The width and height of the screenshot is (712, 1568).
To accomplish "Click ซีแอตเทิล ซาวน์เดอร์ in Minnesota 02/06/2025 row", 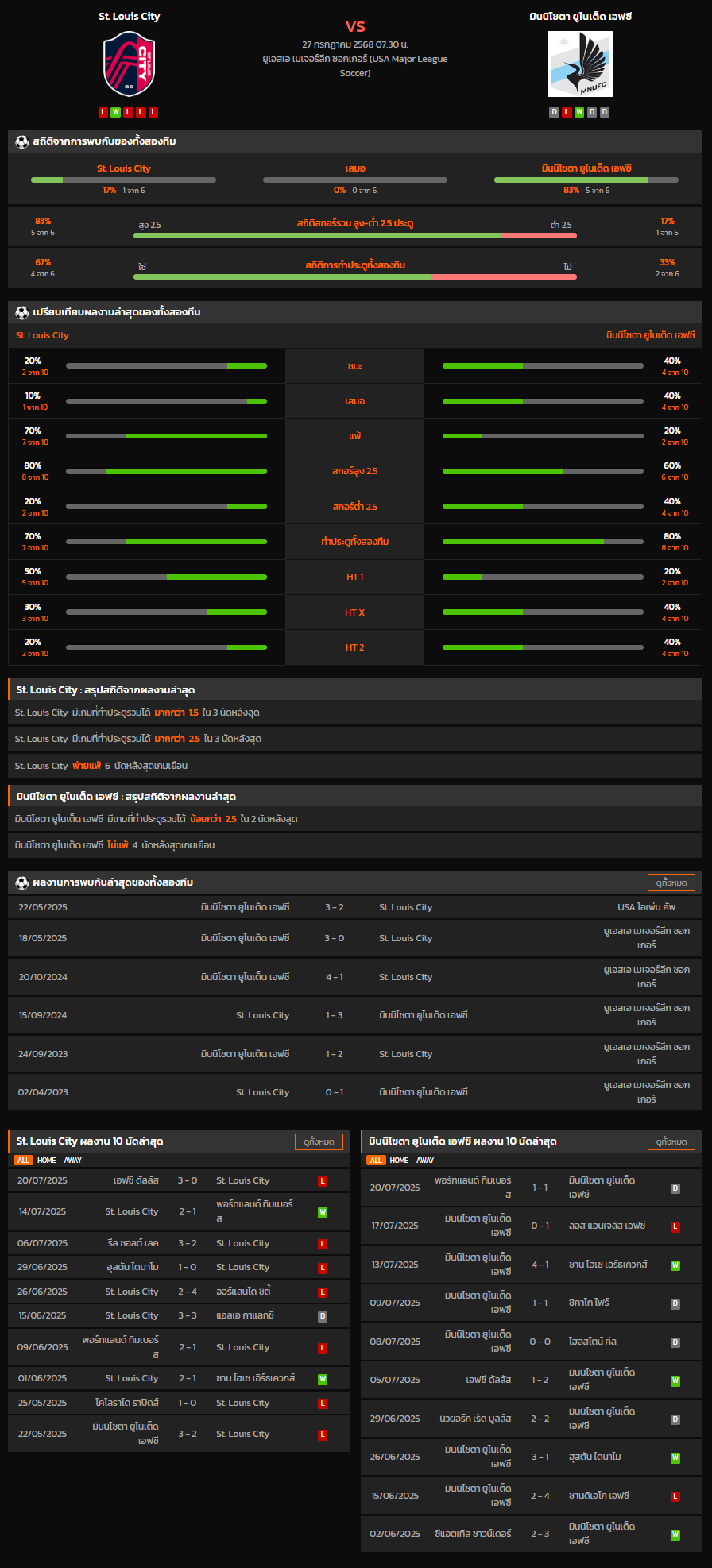I will tap(473, 1534).
